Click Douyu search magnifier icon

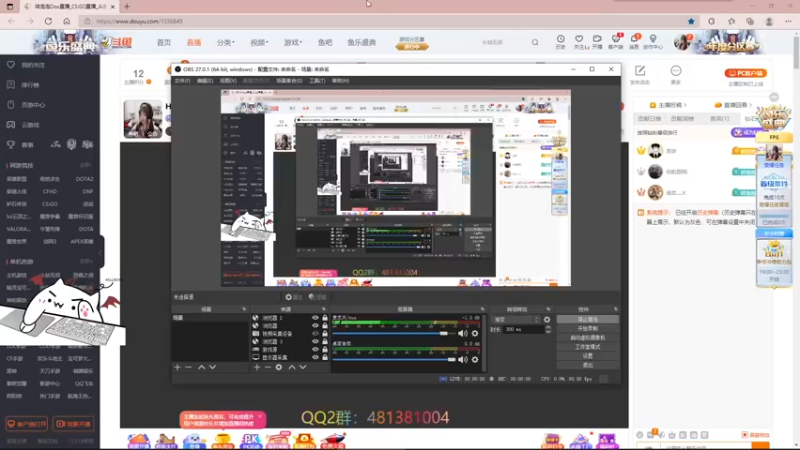535,42
